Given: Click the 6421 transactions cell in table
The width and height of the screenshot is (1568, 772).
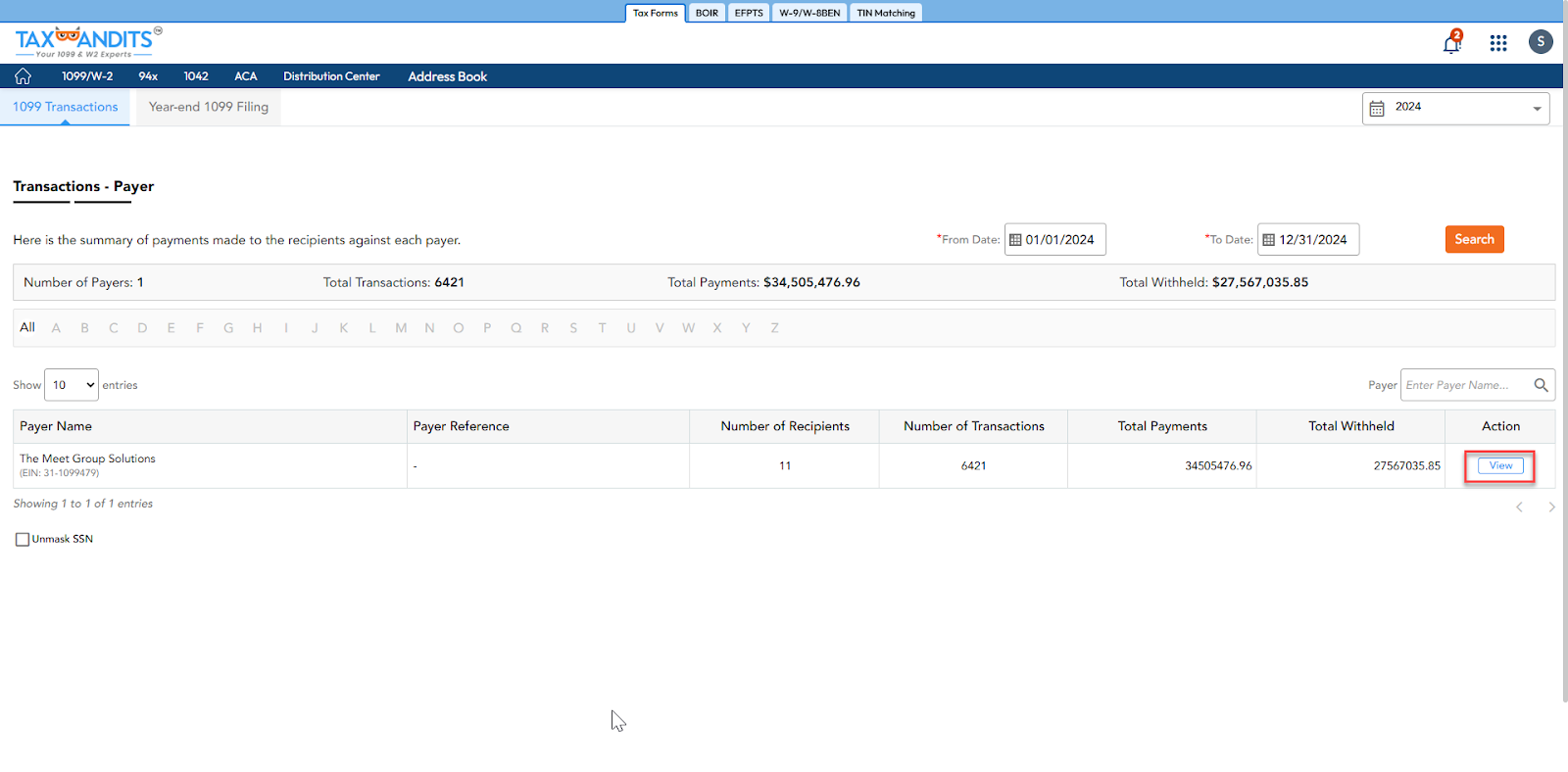Looking at the screenshot, I should (973, 466).
